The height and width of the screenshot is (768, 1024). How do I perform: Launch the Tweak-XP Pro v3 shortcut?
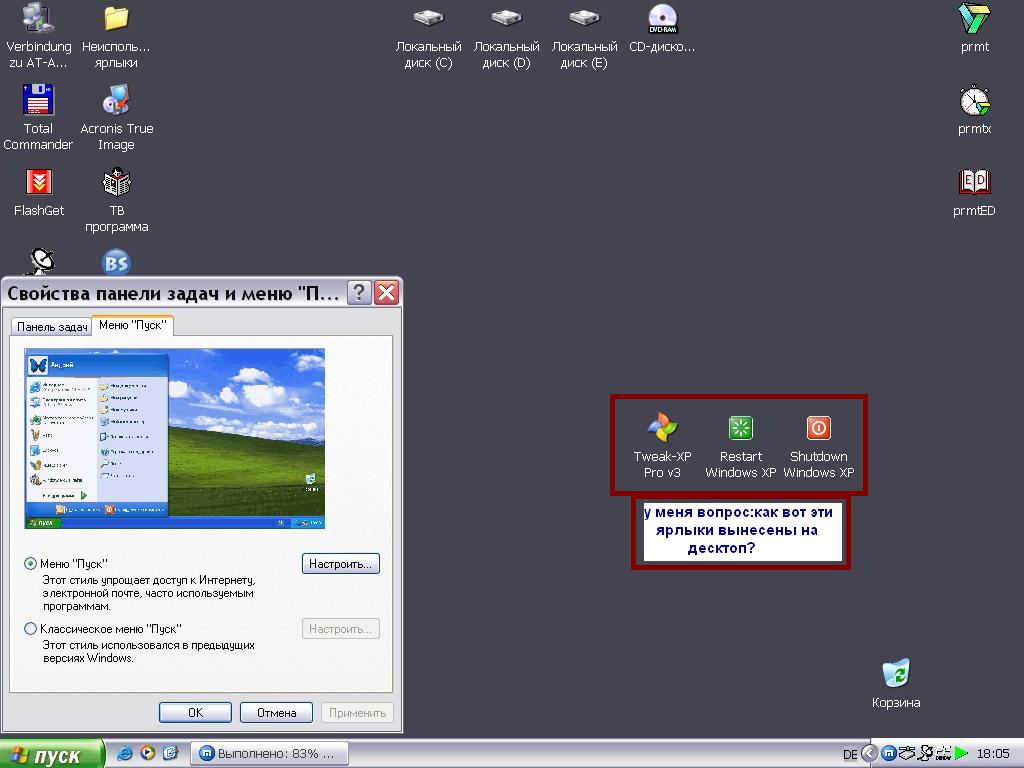pos(662,445)
